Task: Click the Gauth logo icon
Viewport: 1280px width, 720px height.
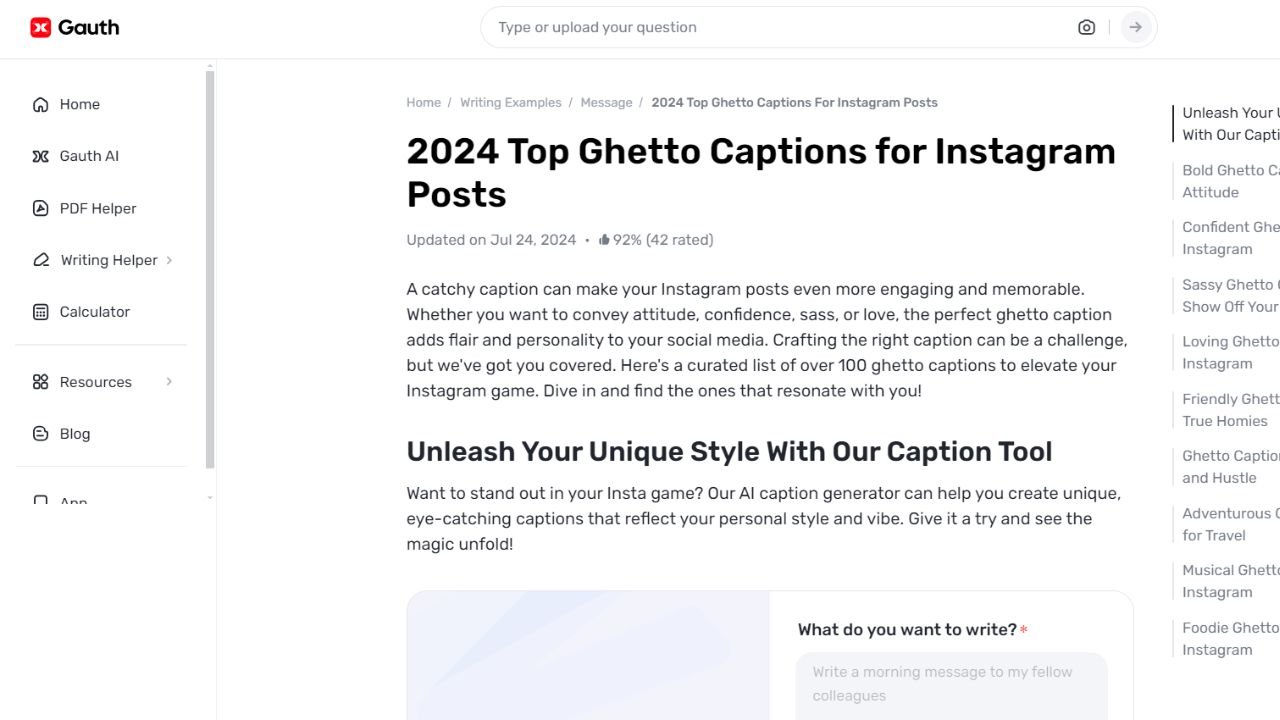Action: [39, 27]
